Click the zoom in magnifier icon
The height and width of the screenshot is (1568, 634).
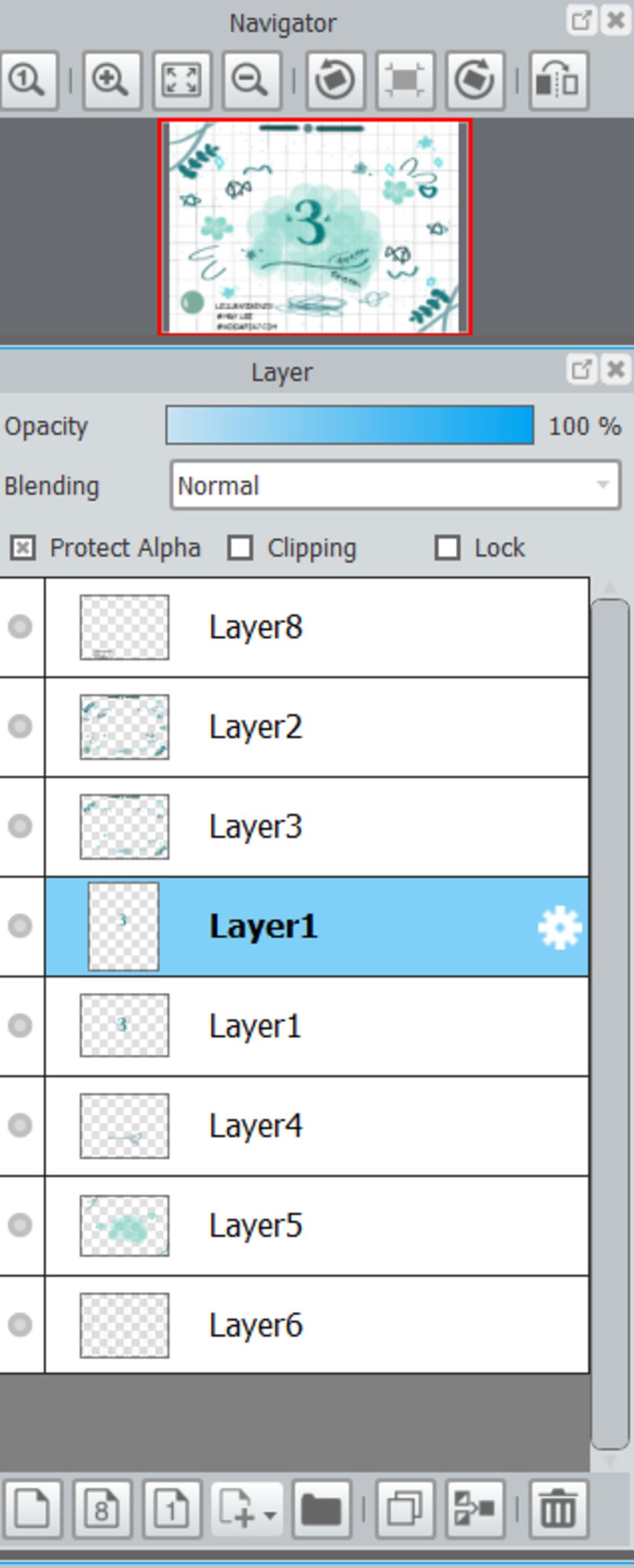click(111, 81)
